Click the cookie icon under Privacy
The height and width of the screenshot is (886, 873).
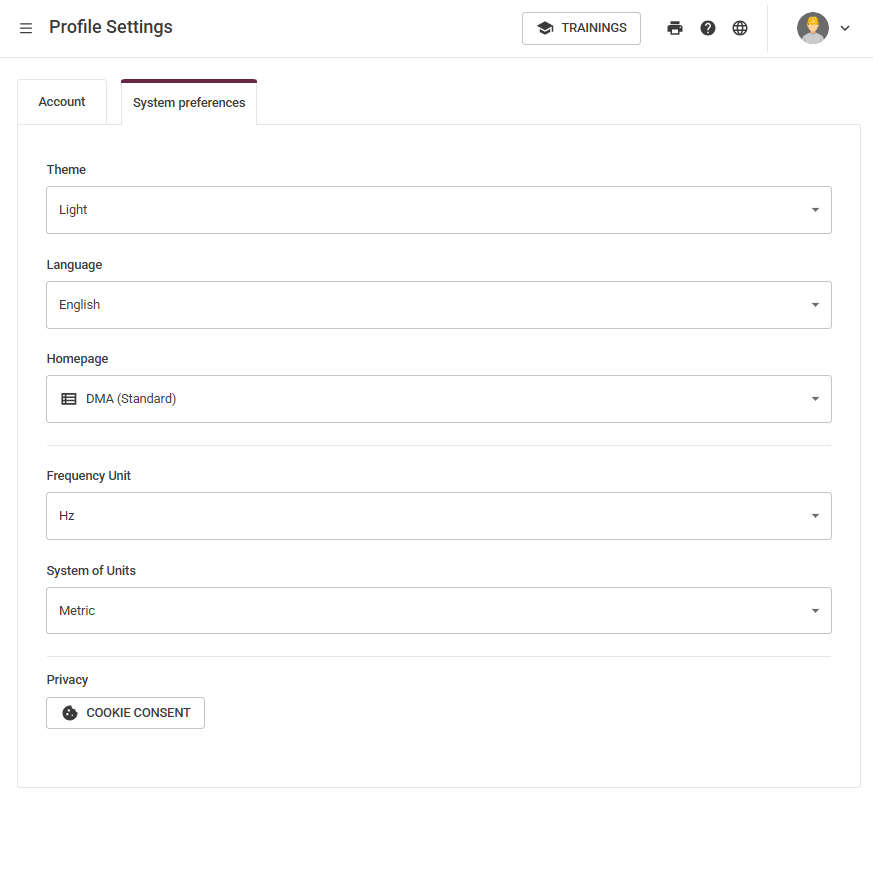(70, 713)
